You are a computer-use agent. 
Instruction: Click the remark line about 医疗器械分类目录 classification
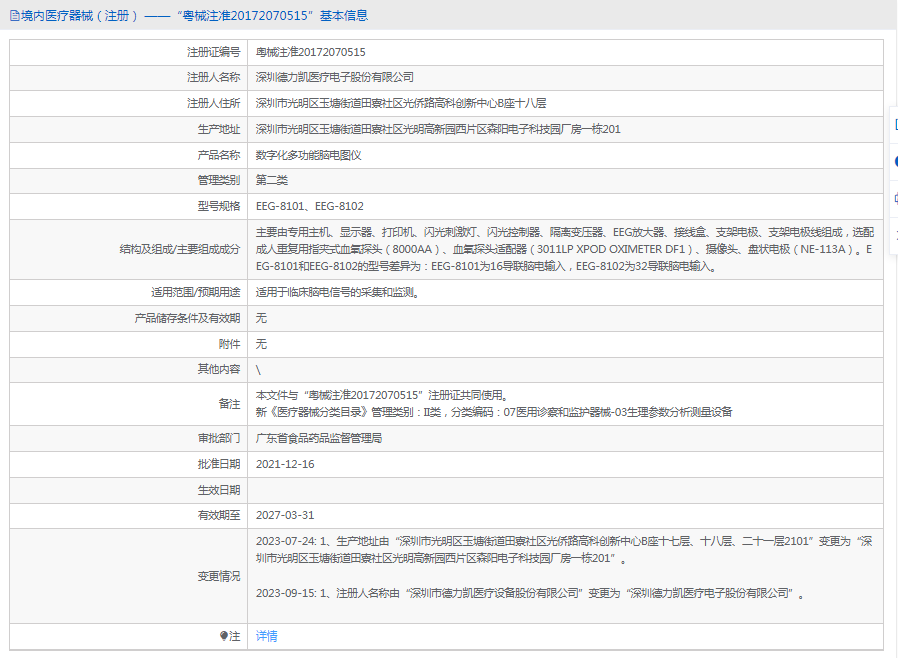point(494,412)
